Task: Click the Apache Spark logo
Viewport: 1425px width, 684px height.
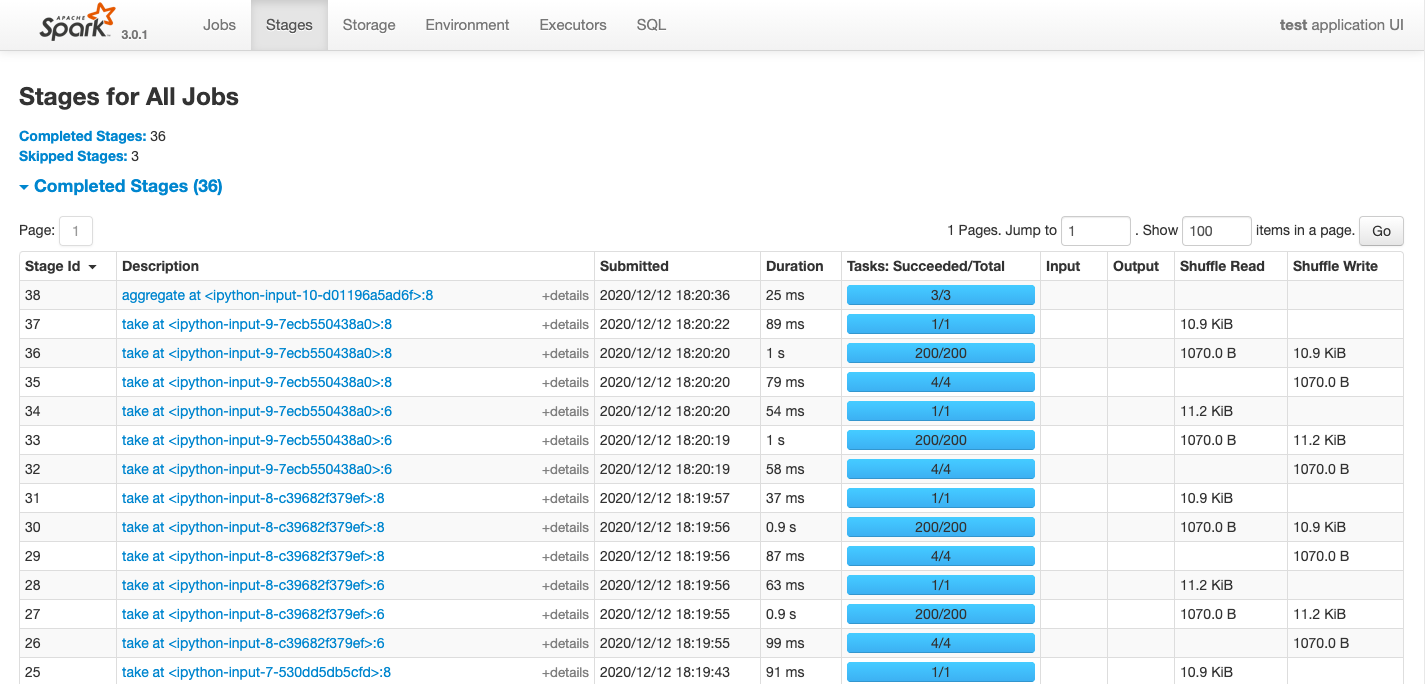Action: (x=77, y=23)
